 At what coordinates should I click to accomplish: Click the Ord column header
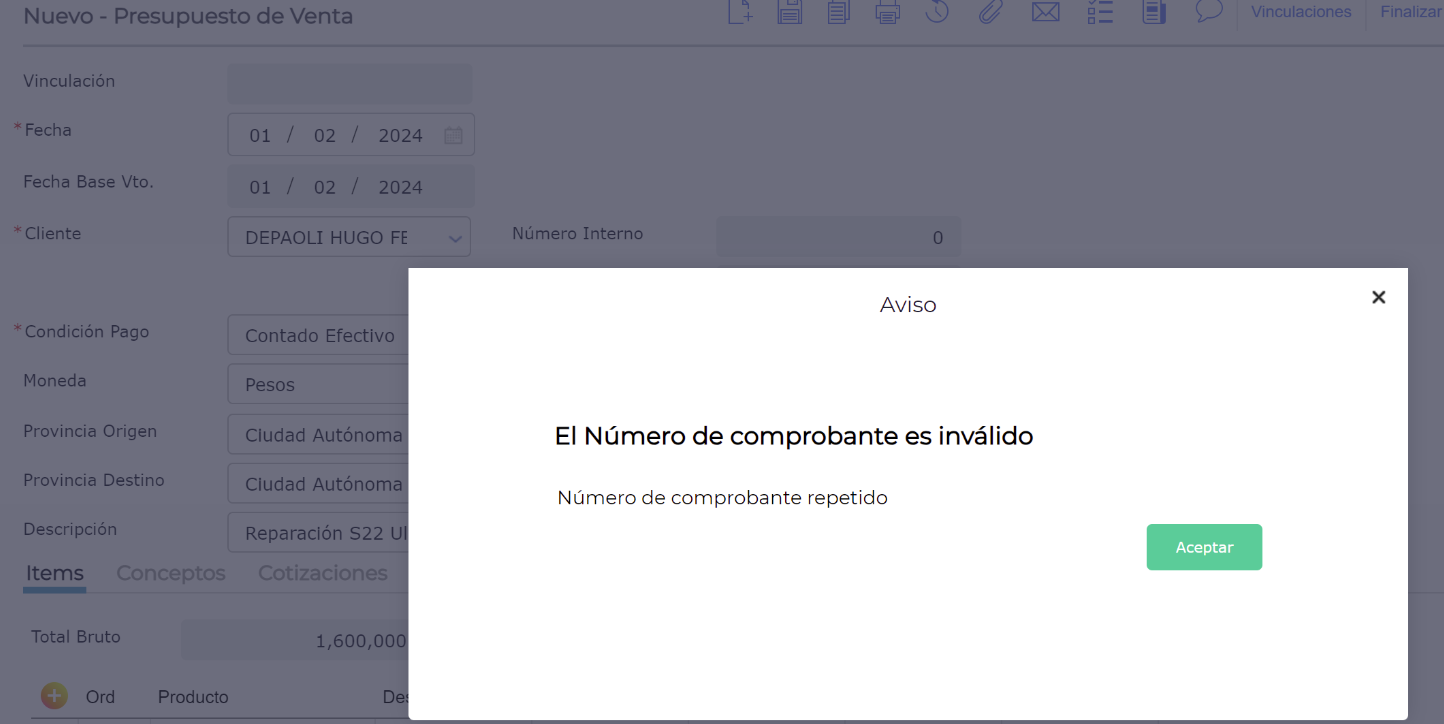(x=100, y=697)
